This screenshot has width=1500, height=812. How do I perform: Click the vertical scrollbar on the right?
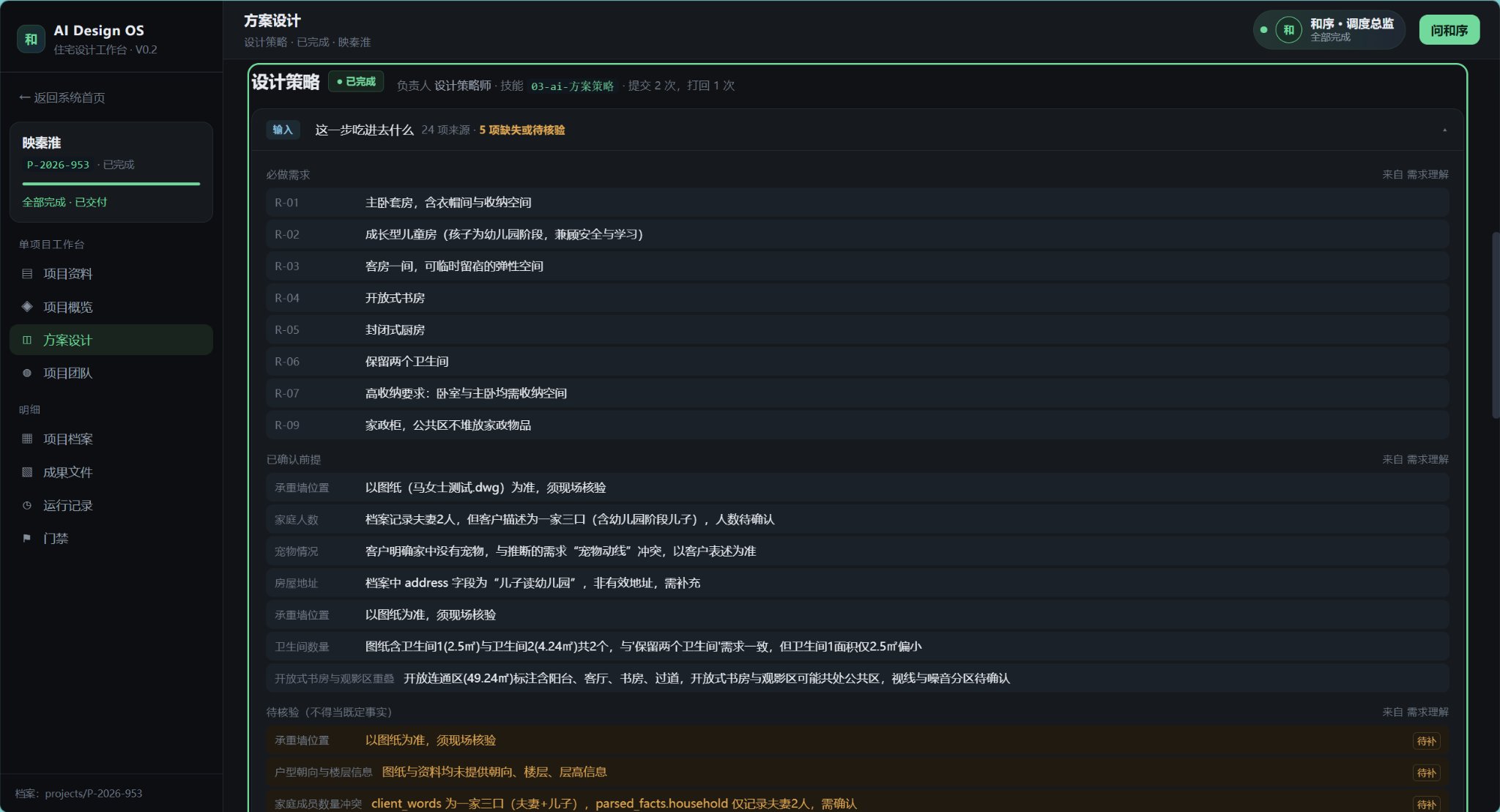coord(1495,325)
